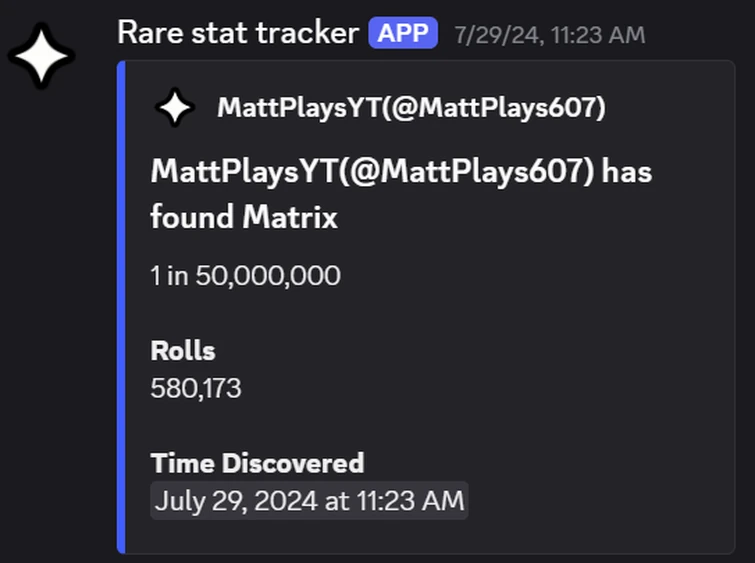Click the 7/29/24 message timestamp

click(x=549, y=35)
